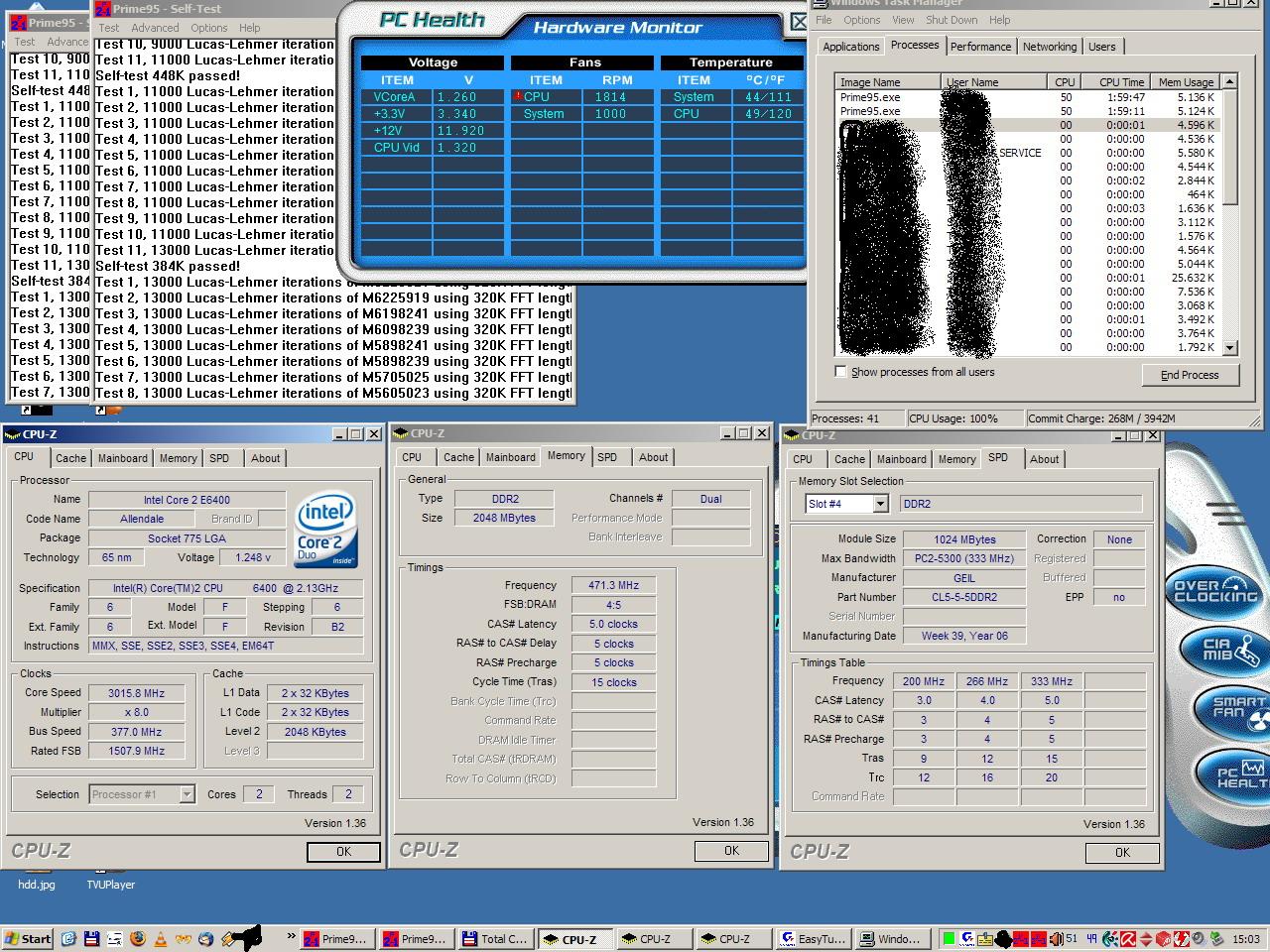Screen dimensions: 1270x952
Task: Open Help menu in Prime95 Self-Test window
Action: tap(250, 28)
